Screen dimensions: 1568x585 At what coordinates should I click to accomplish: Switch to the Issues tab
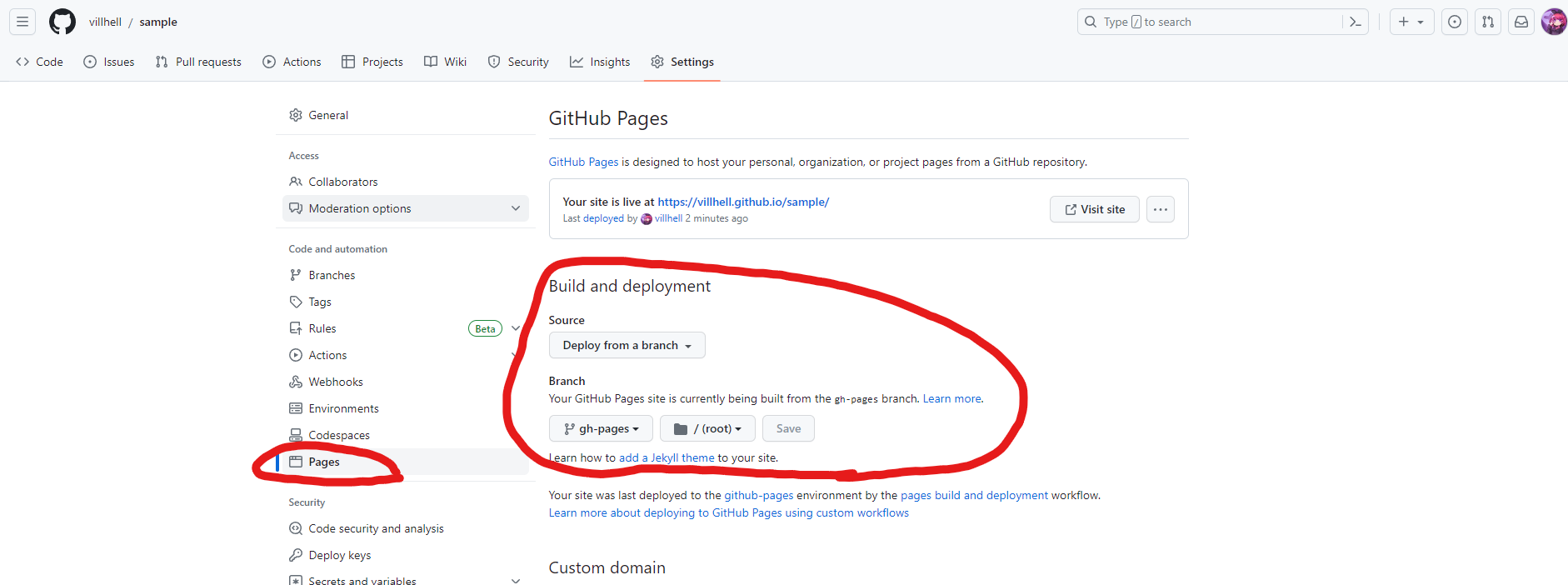[109, 62]
